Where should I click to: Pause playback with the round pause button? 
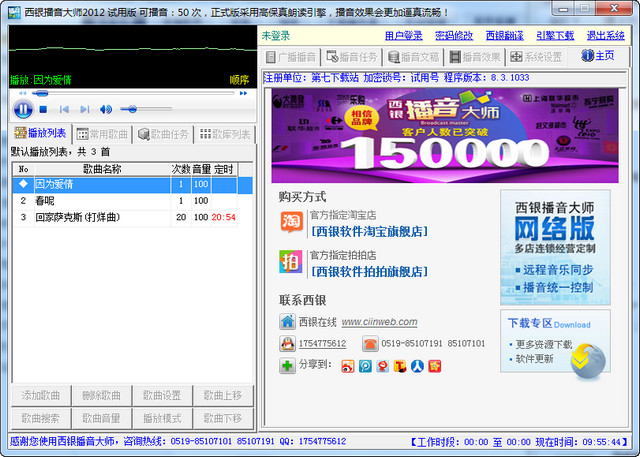pyautogui.click(x=22, y=109)
